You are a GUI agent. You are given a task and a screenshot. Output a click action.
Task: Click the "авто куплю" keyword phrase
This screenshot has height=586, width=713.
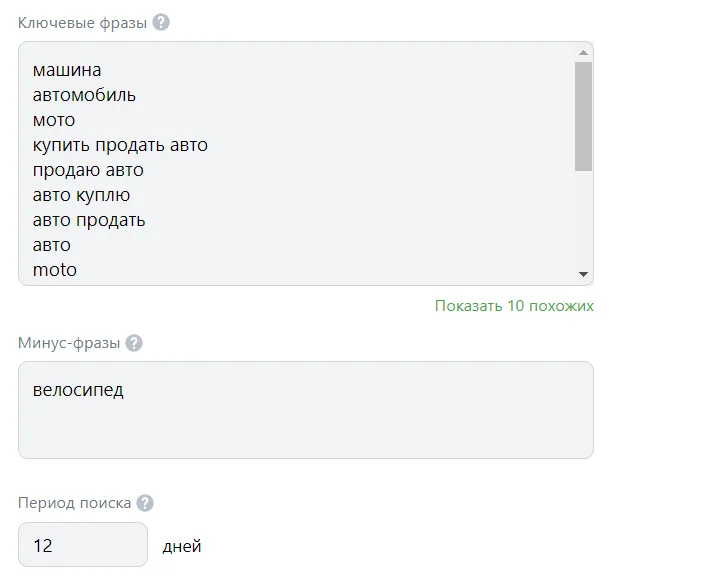point(81,195)
